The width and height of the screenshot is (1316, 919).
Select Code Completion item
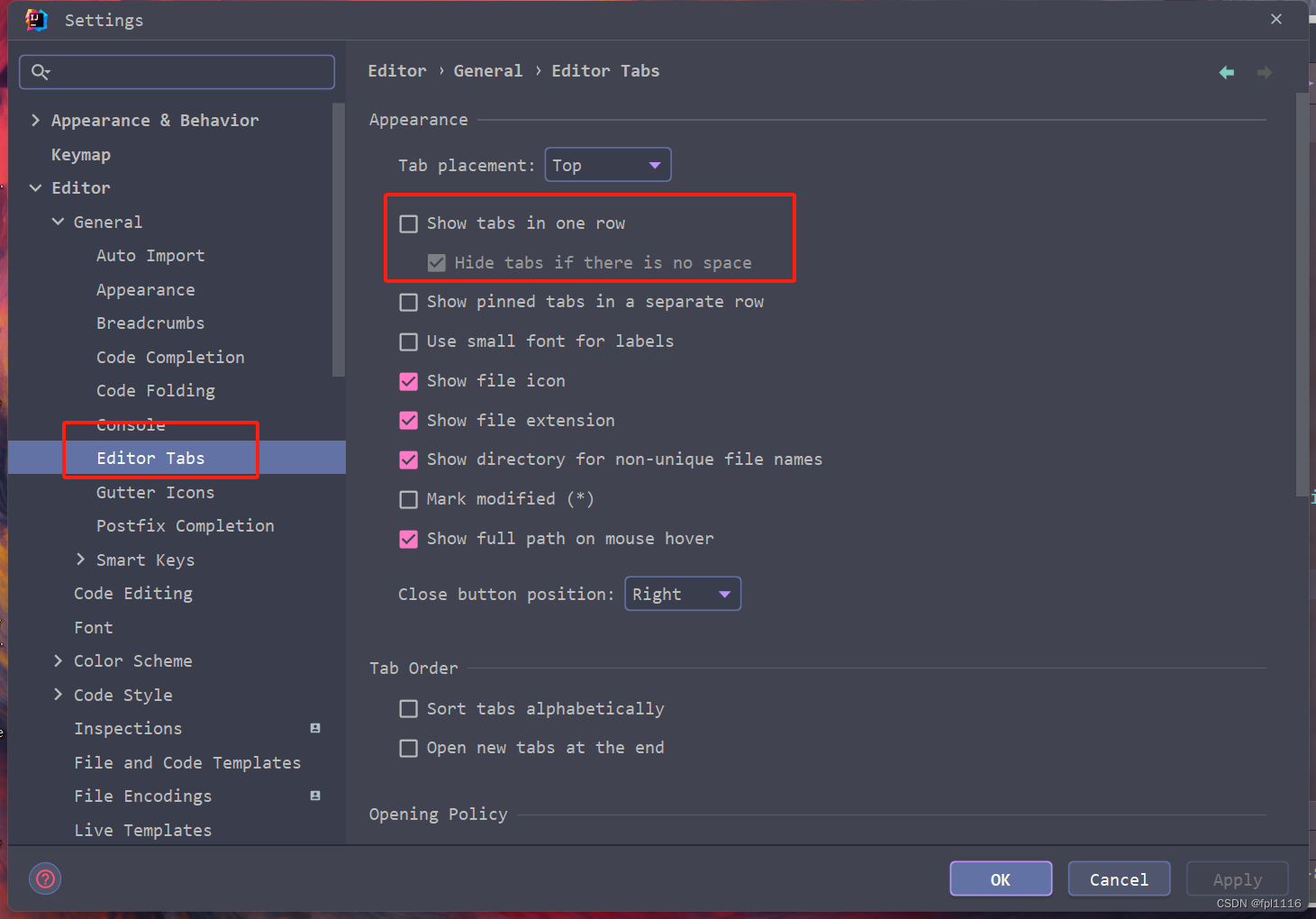click(170, 357)
